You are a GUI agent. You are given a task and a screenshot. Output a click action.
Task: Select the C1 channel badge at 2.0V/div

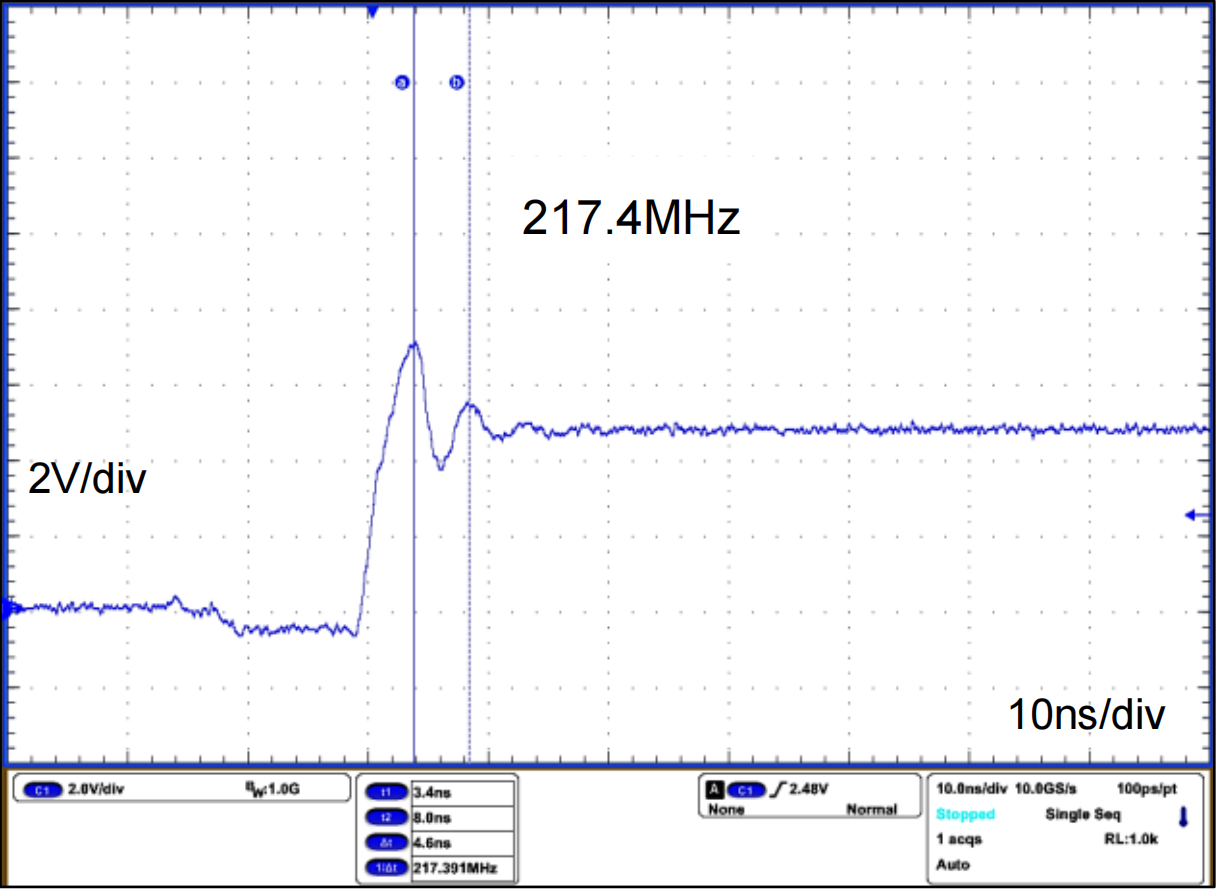[40, 790]
